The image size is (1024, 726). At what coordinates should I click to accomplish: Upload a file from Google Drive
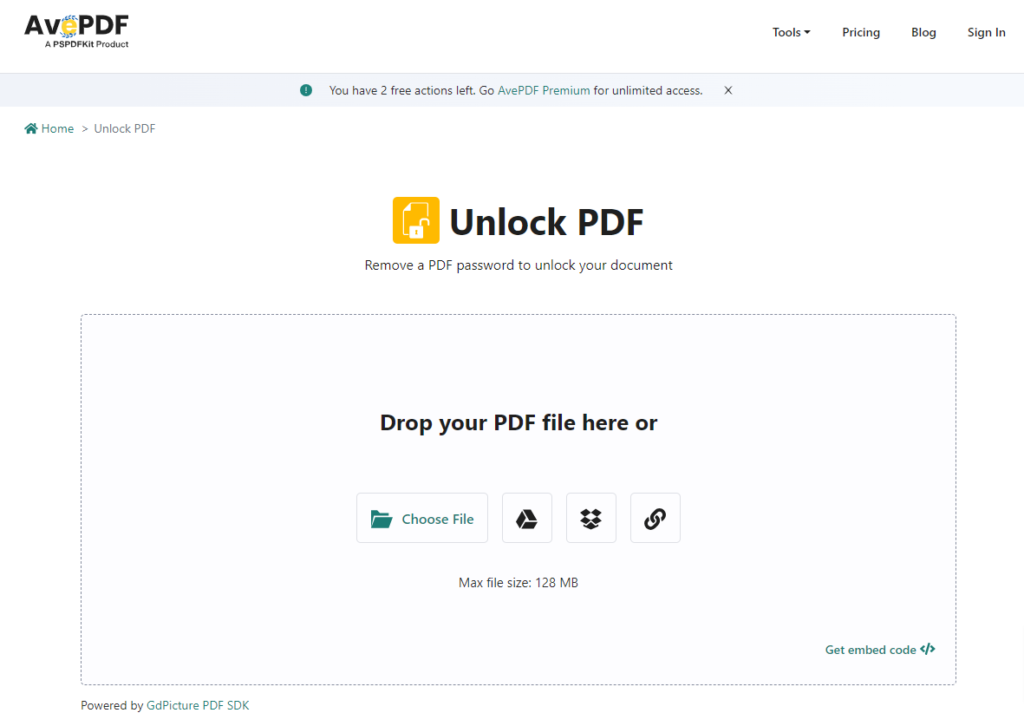(x=527, y=517)
